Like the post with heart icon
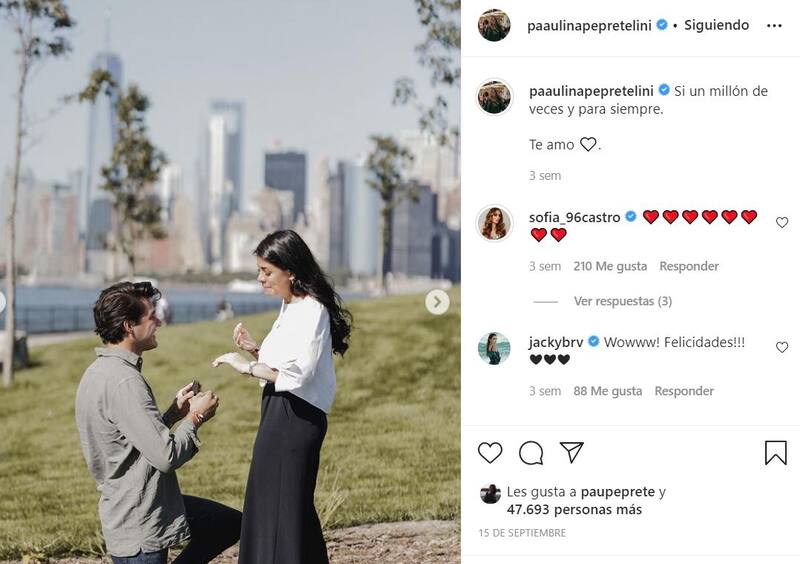The width and height of the screenshot is (800, 564). (x=490, y=453)
